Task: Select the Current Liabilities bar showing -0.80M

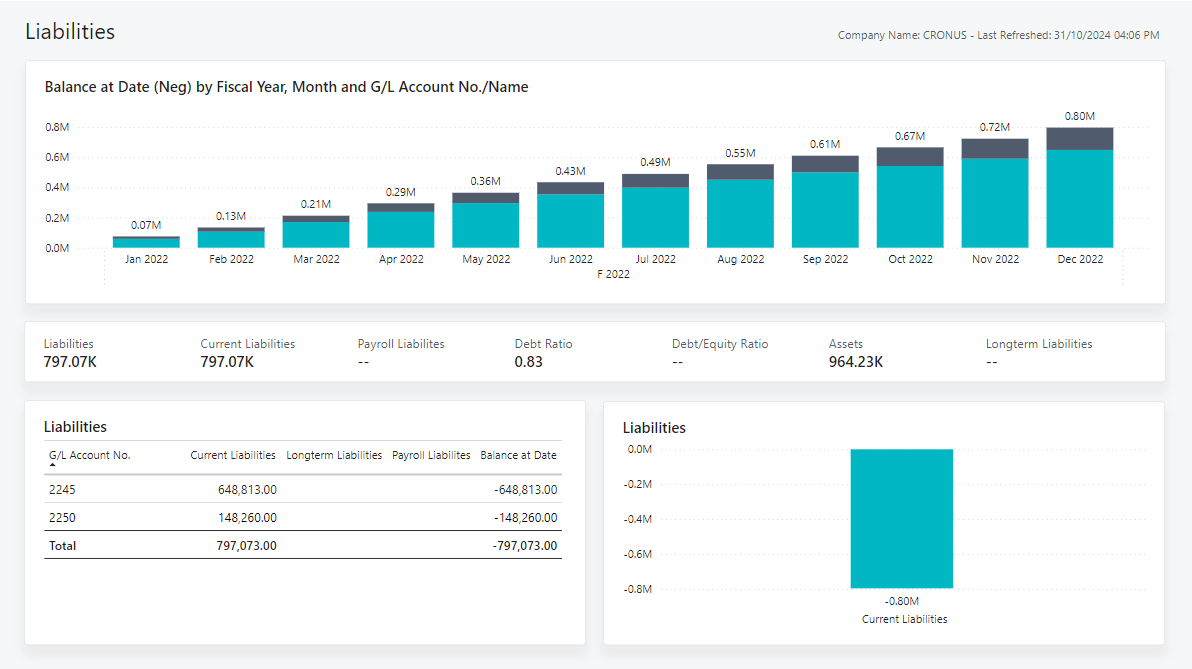Action: pyautogui.click(x=901, y=517)
